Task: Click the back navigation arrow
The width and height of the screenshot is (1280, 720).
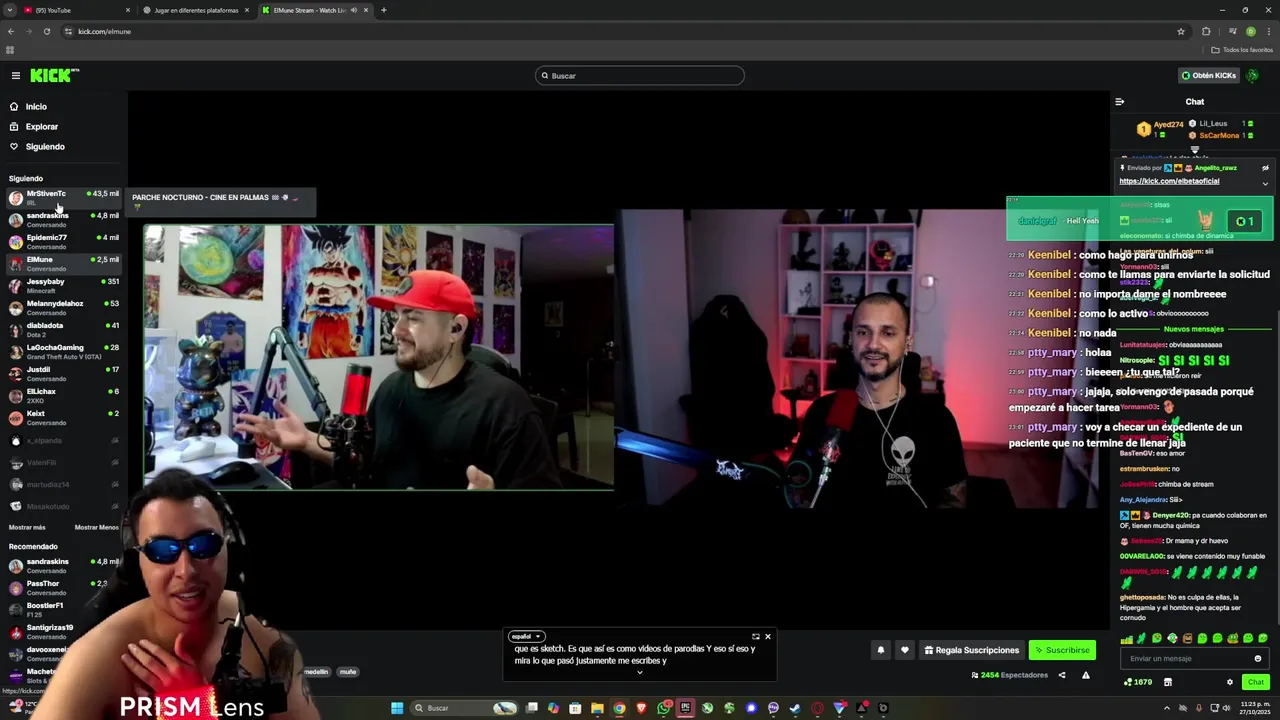Action: (11, 31)
